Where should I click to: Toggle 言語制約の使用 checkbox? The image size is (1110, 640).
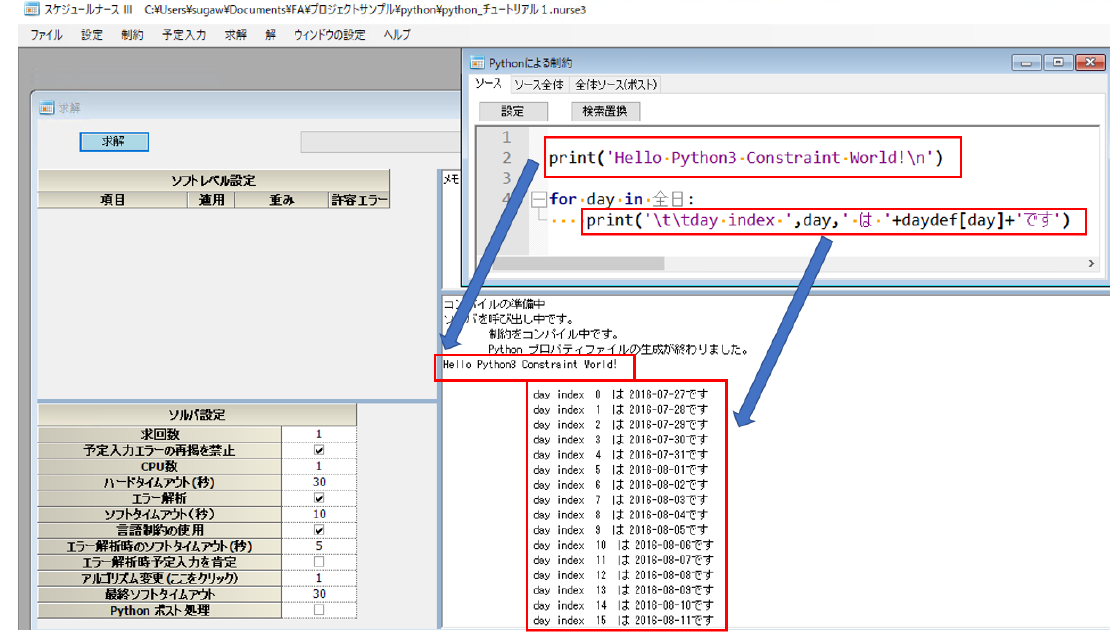click(319, 530)
